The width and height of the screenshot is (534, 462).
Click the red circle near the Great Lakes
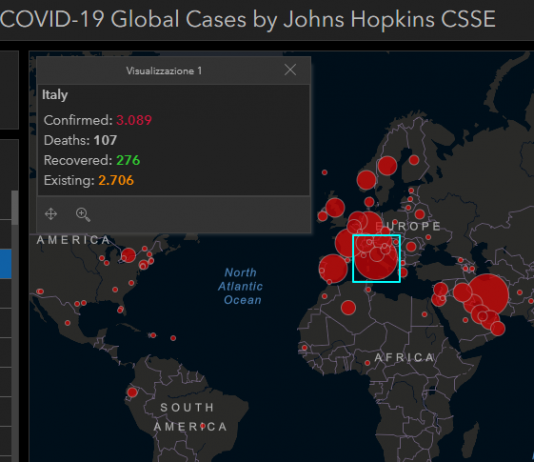[128, 255]
